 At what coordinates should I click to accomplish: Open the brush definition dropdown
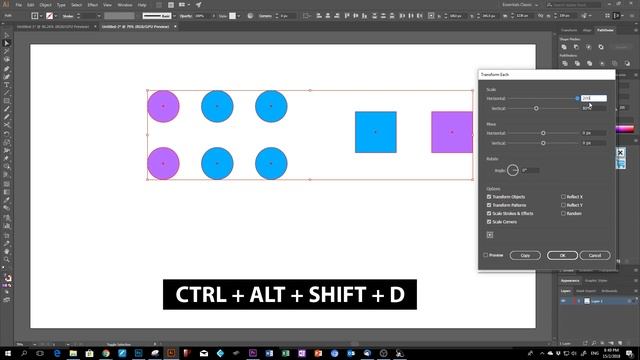click(x=174, y=16)
